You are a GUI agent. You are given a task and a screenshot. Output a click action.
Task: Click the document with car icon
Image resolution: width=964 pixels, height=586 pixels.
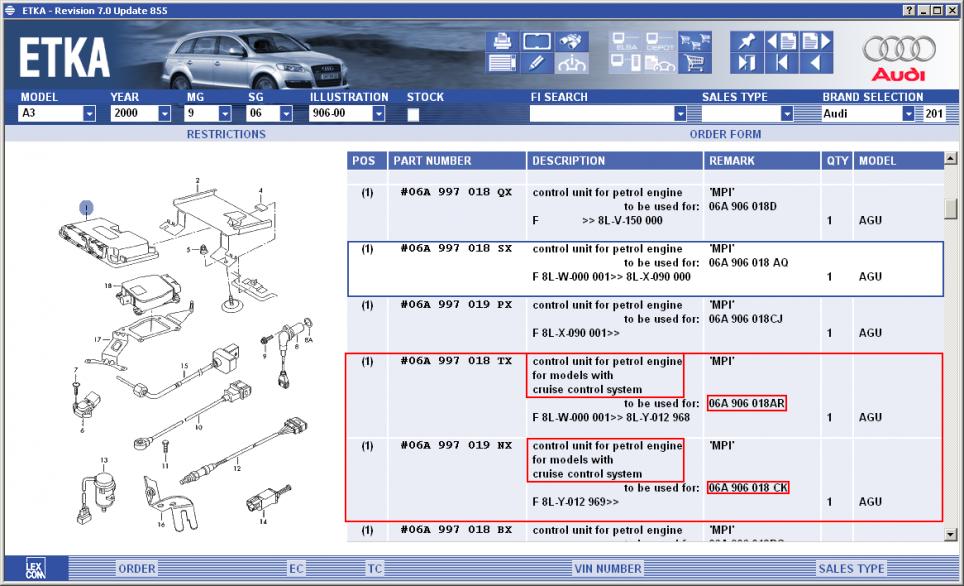click(x=660, y=63)
